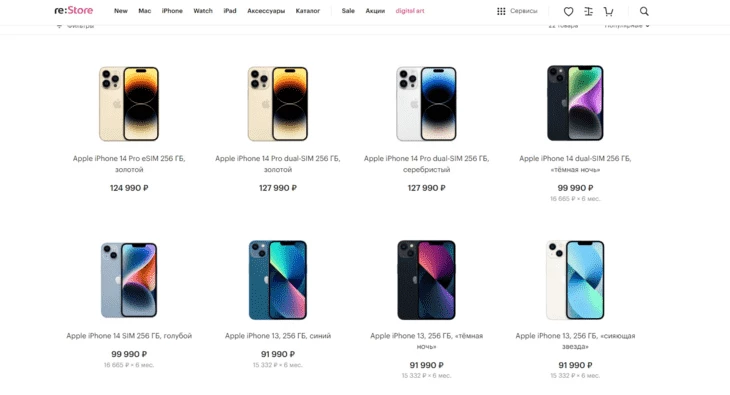
Task: Open the digital art link
Action: [x=410, y=11]
